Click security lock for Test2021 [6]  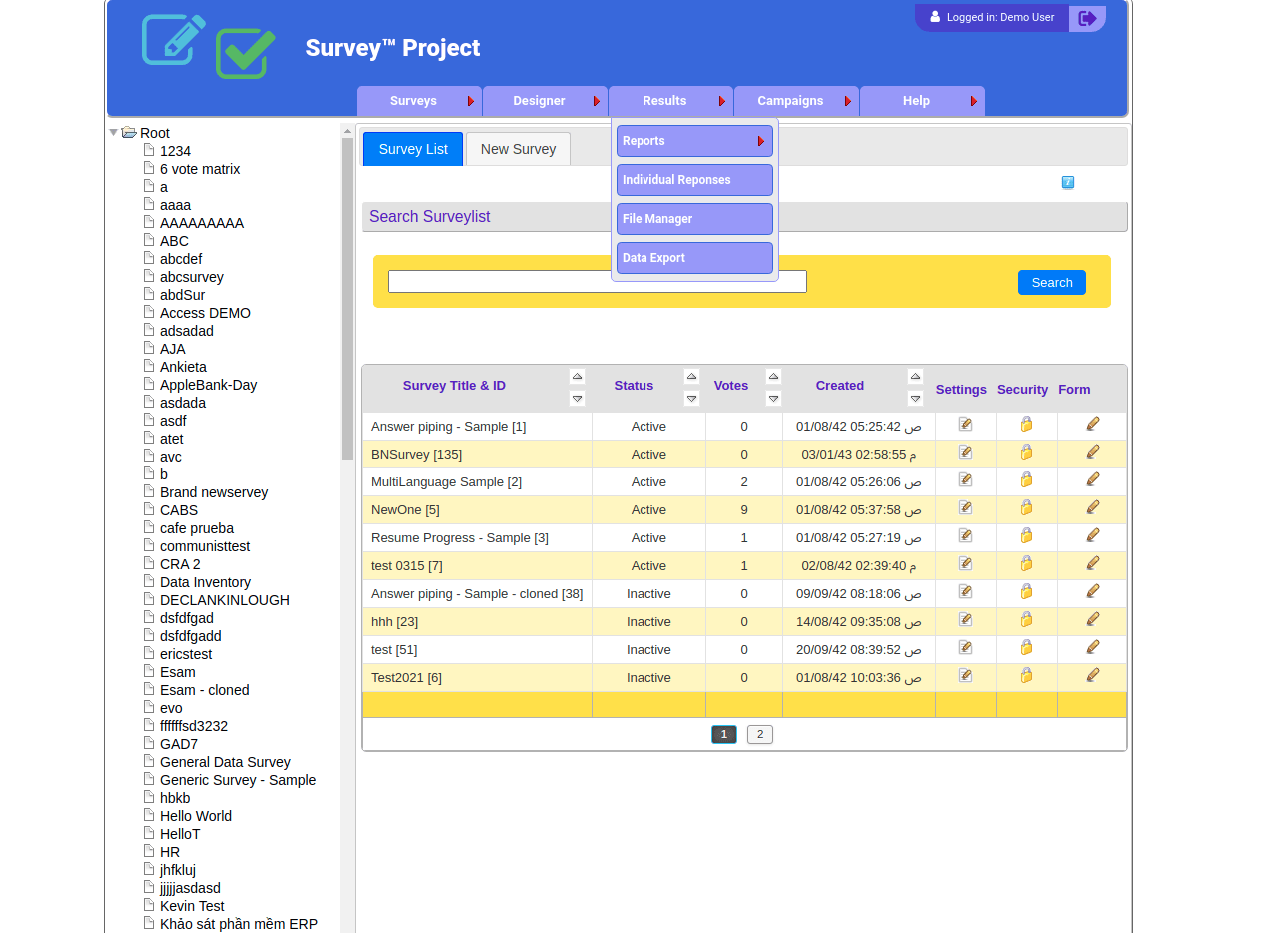(x=1026, y=676)
